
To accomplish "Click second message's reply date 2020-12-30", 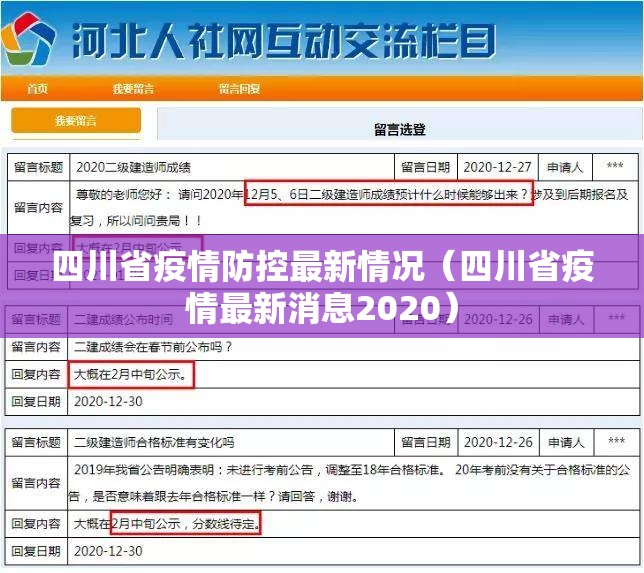I will [109, 401].
